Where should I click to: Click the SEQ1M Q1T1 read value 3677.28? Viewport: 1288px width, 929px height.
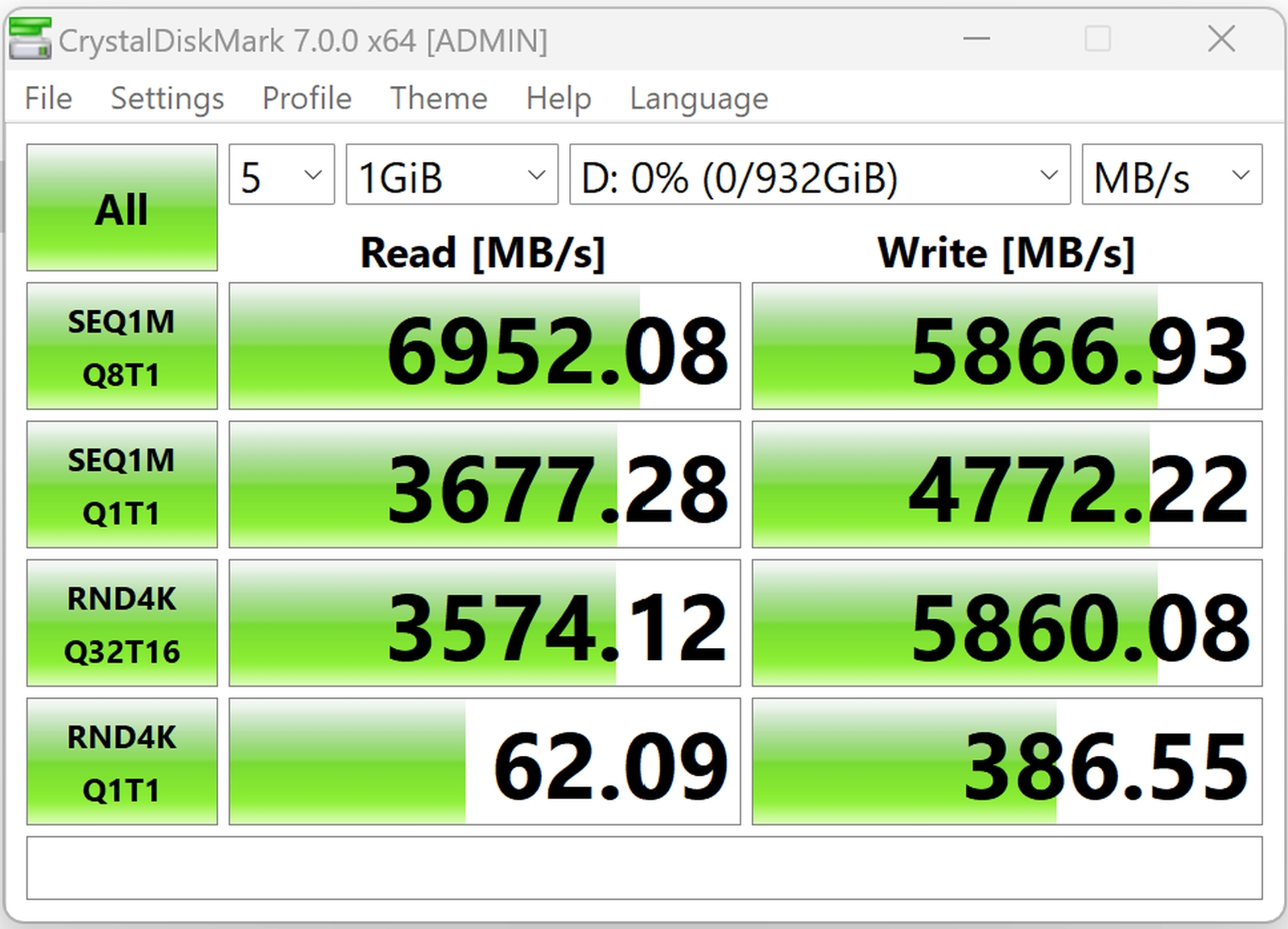pos(485,485)
